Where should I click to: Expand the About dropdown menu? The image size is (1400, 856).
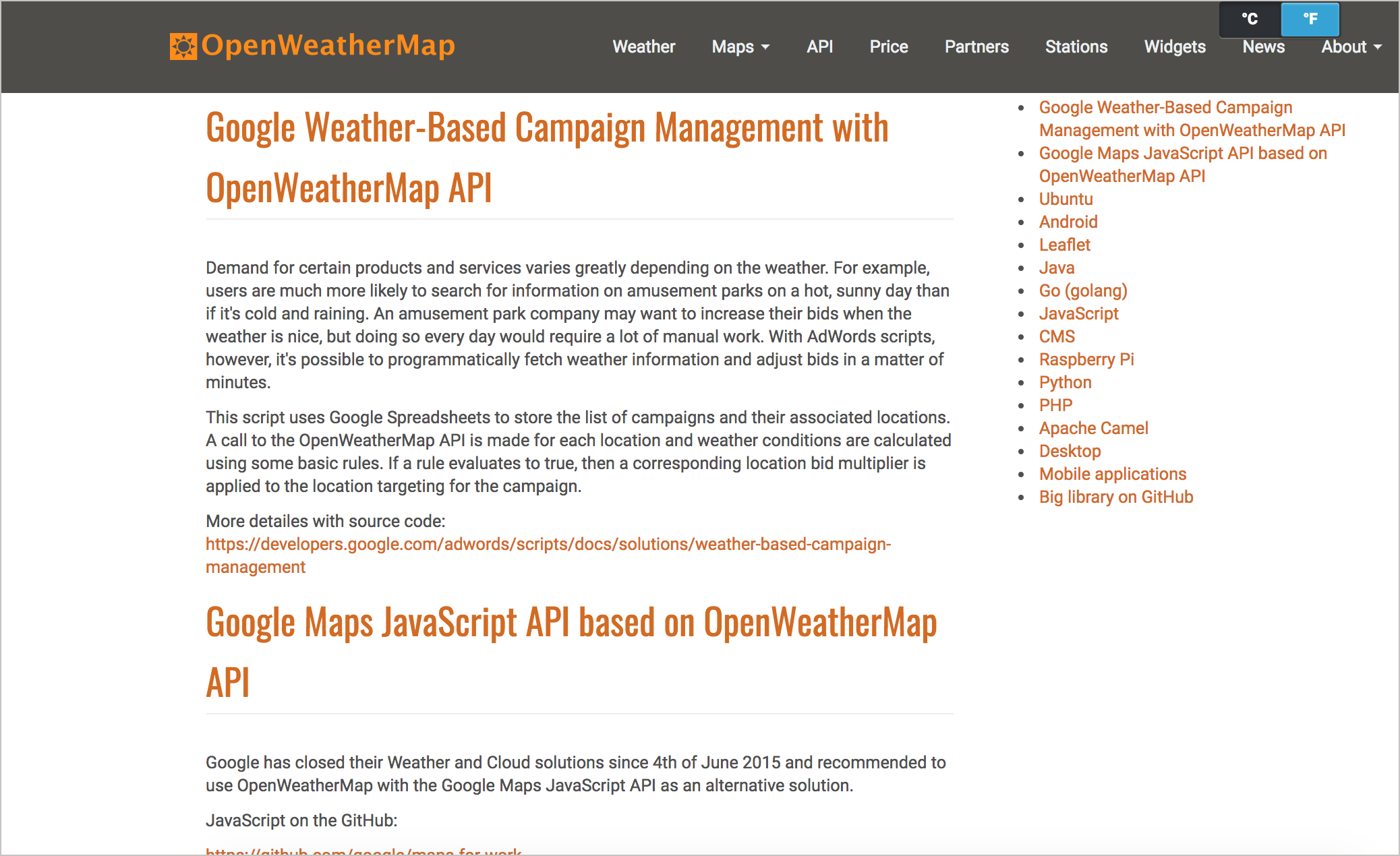tap(1351, 47)
